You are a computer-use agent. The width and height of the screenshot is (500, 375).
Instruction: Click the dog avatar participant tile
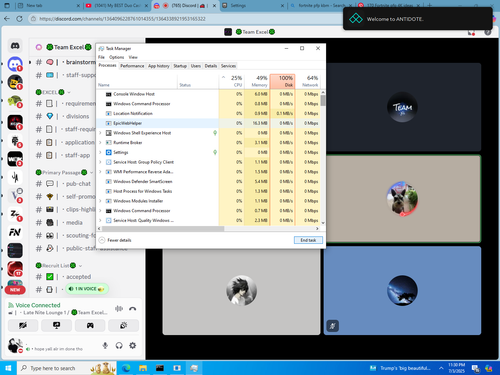click(402, 199)
